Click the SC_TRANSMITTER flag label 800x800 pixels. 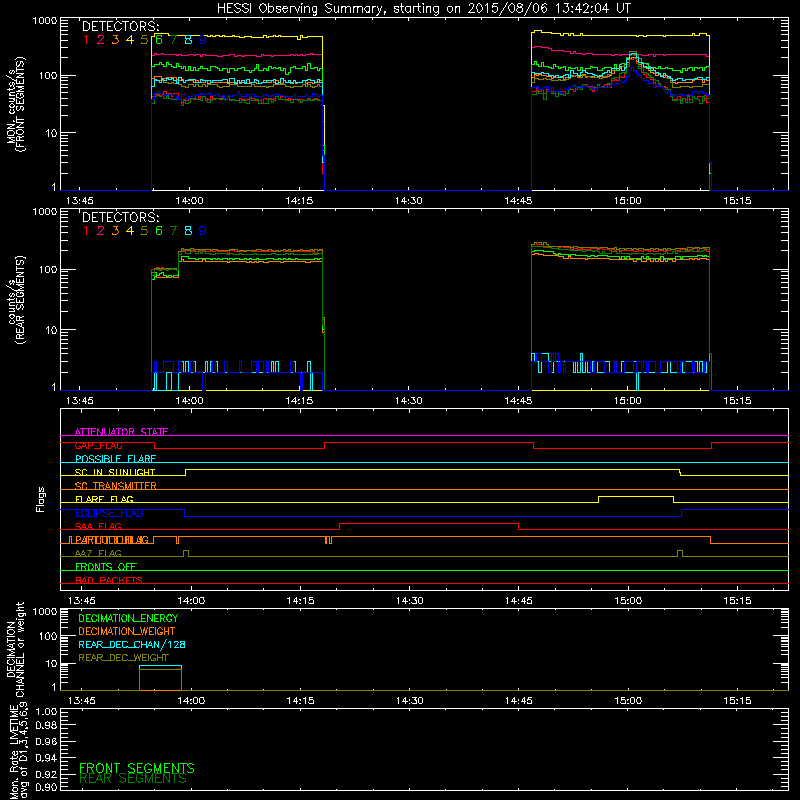tap(116, 486)
